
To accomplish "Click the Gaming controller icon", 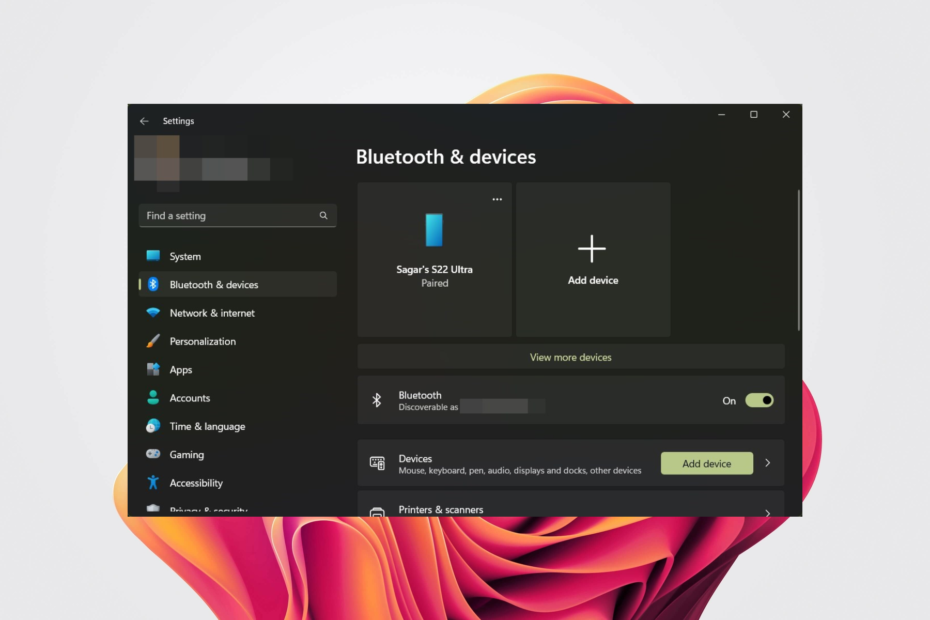I will pyautogui.click(x=155, y=454).
